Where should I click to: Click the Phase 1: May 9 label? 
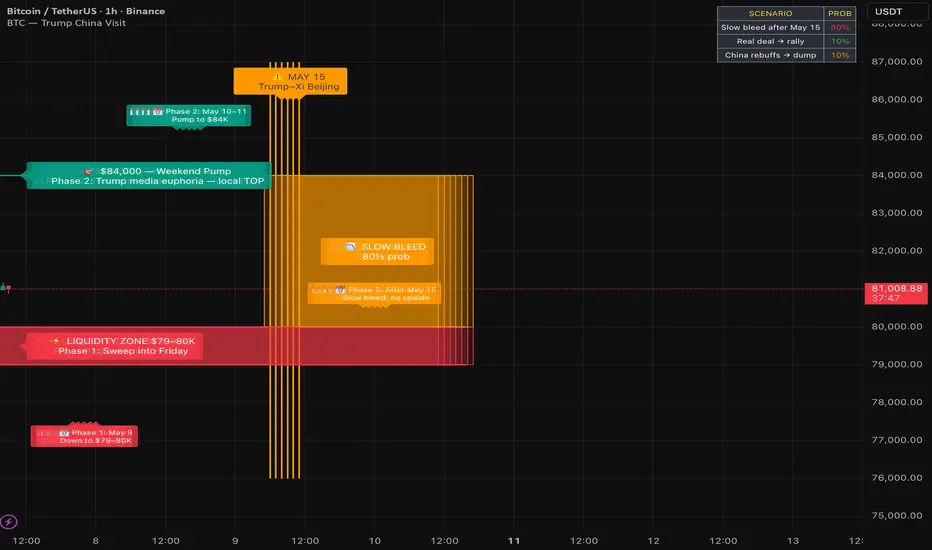click(x=84, y=436)
